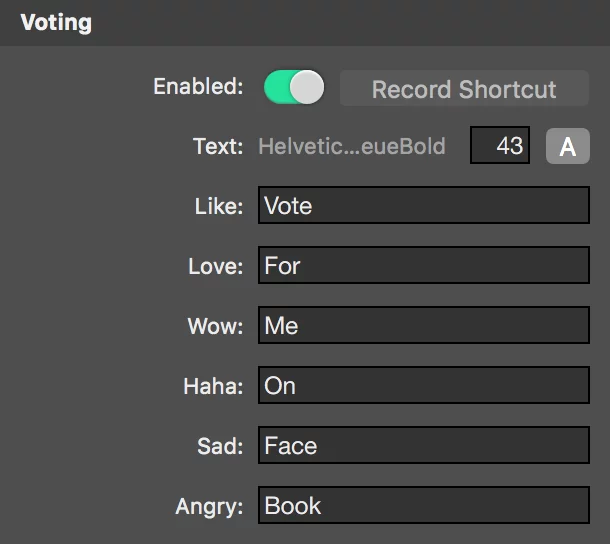Select the font size field showing 43

[x=500, y=146]
